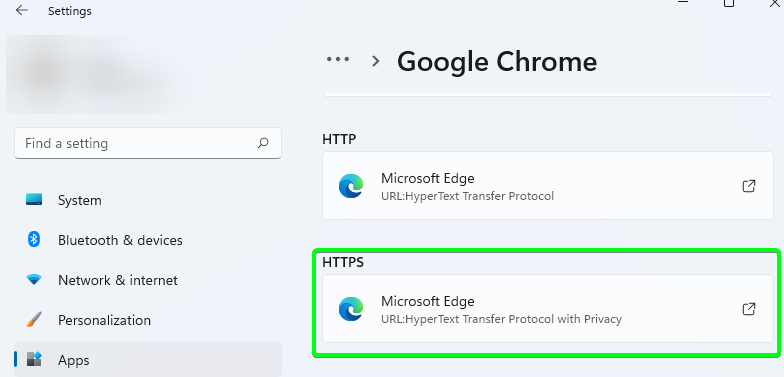Change HTTP default from Microsoft Edge
The height and width of the screenshot is (377, 784).
[548, 186]
